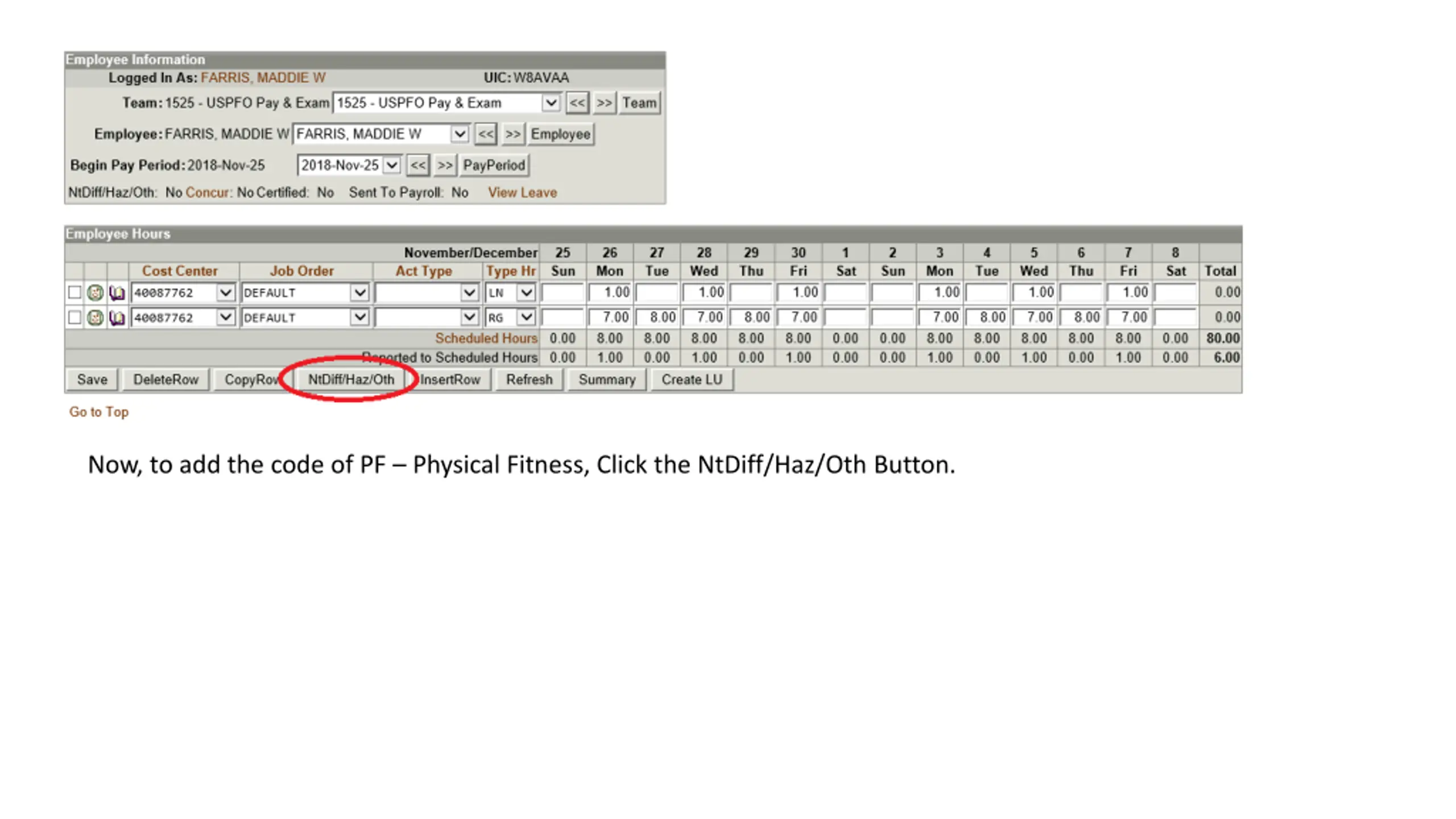Follow the Go to Top link

pos(99,412)
